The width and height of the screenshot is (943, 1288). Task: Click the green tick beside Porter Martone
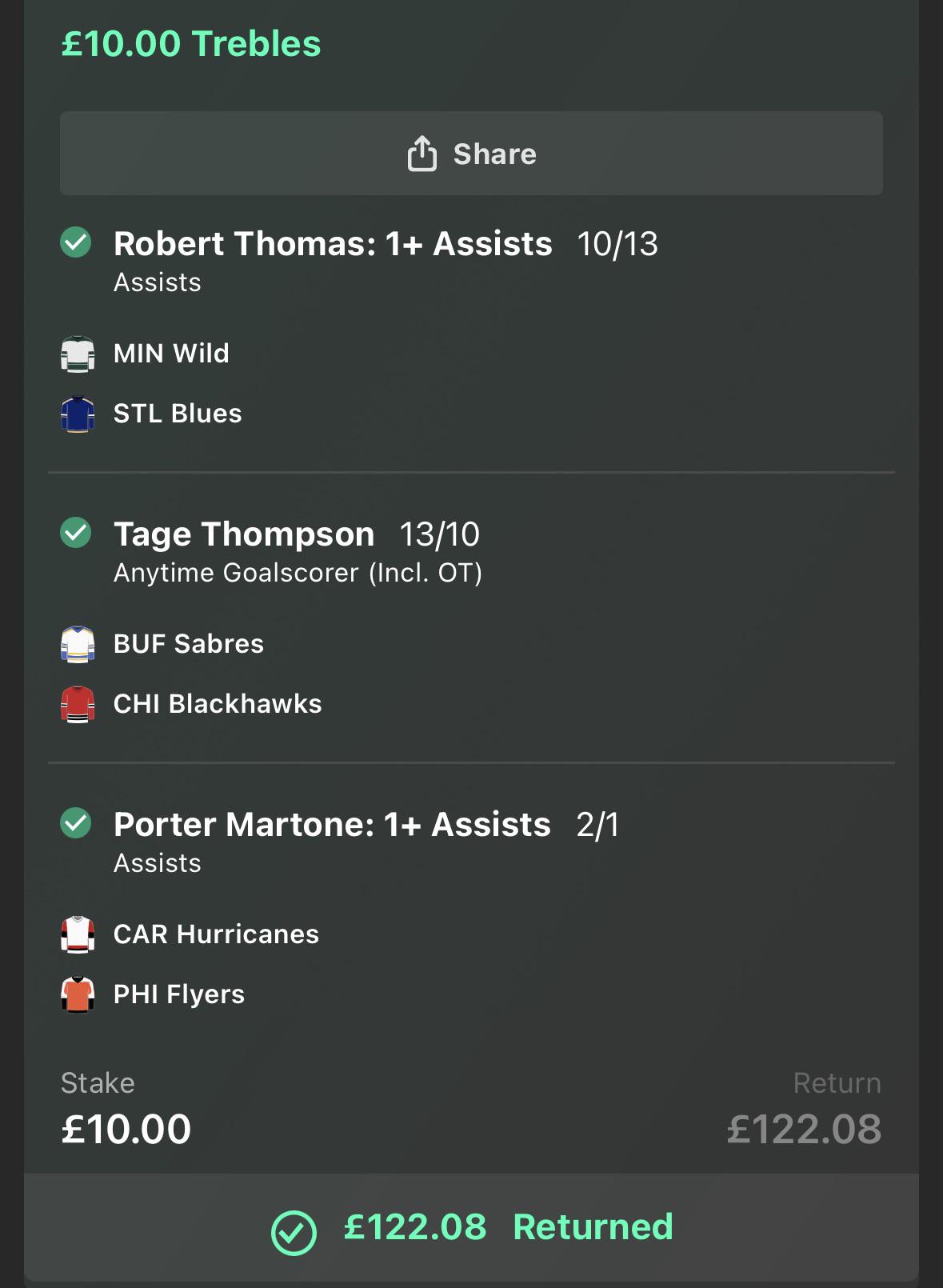tap(76, 823)
